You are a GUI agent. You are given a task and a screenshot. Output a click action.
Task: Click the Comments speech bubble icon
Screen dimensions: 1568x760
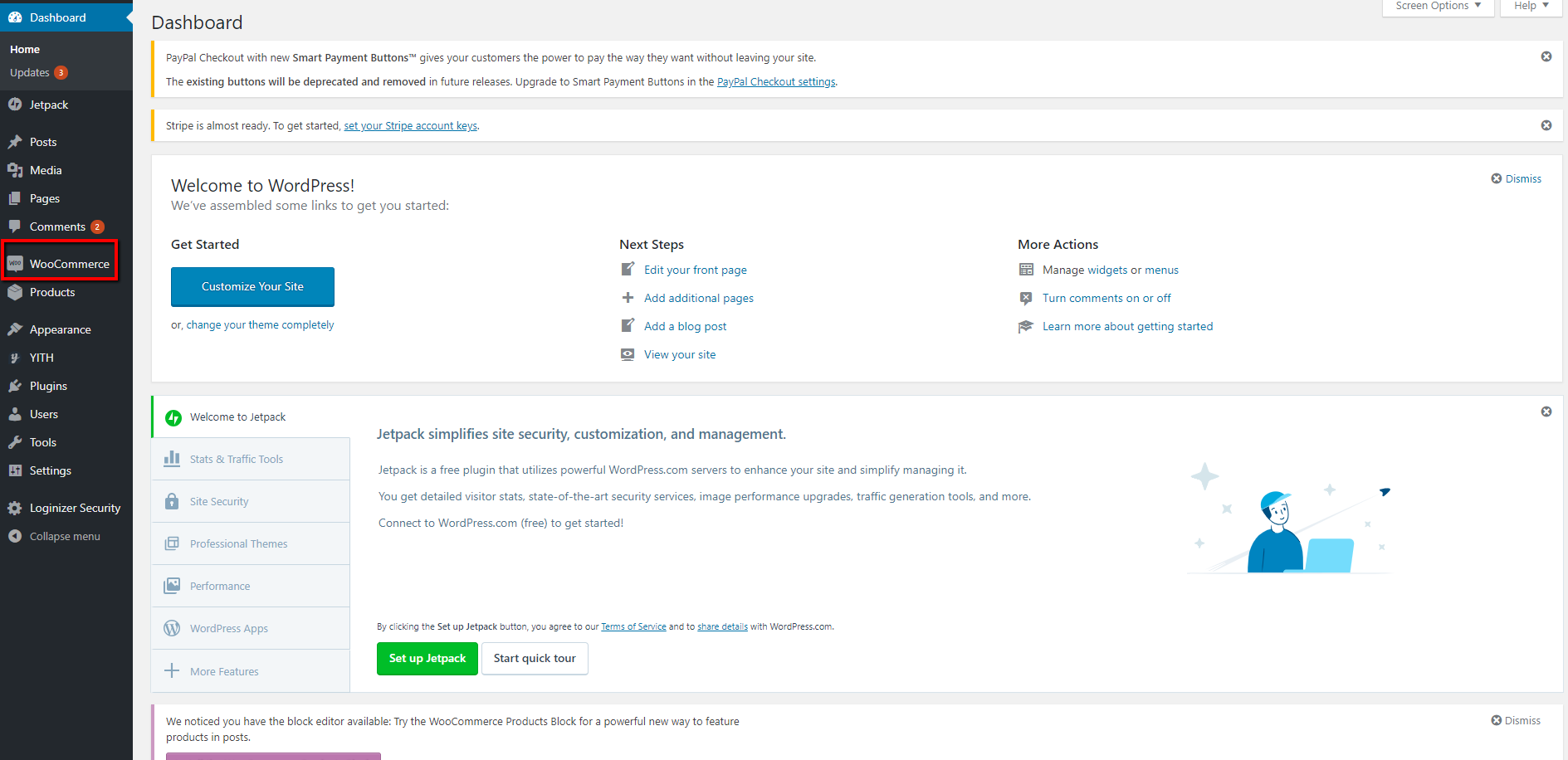[15, 227]
